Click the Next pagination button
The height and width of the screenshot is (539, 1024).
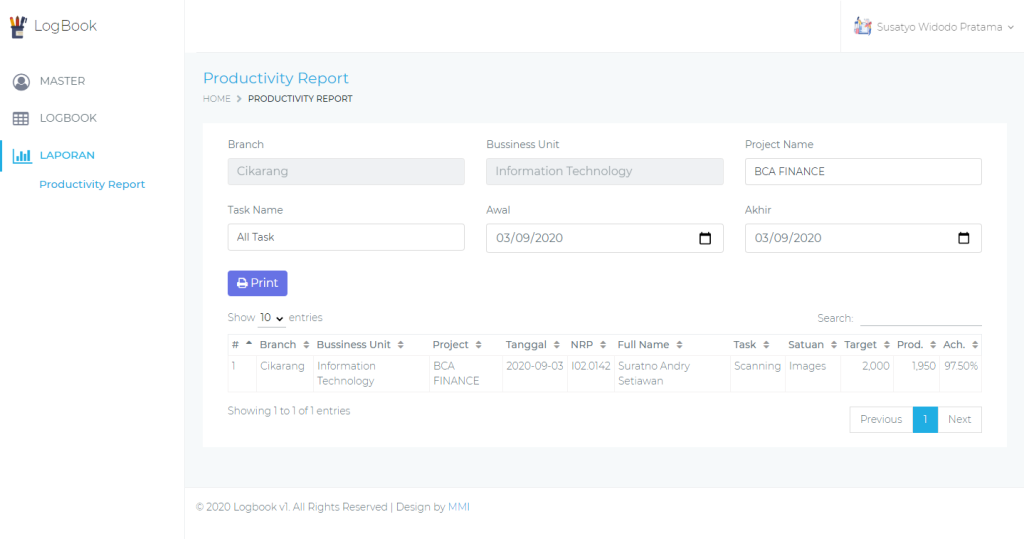click(x=959, y=419)
